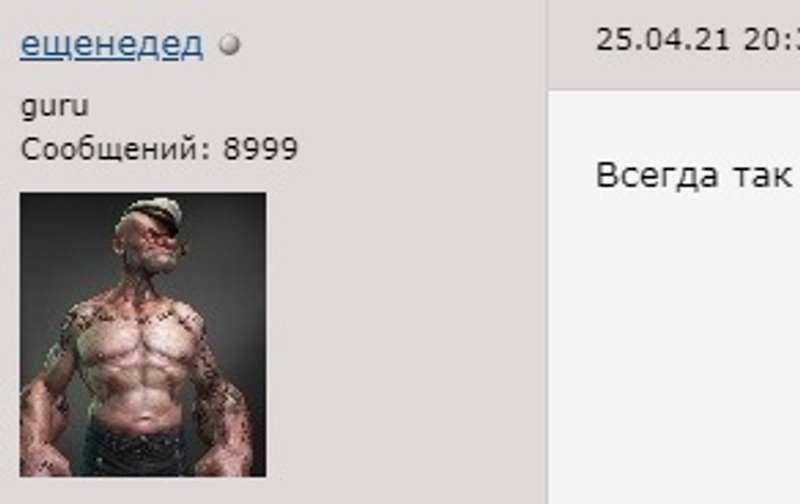
Task: Click the pipe in Popeye's mouth
Action: 182,248
